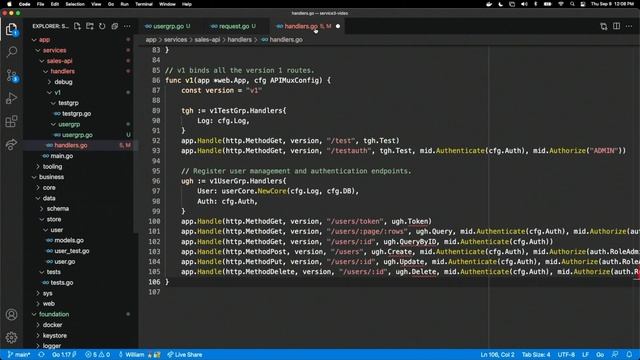Click the New File icon in Explorer
The height and width of the screenshot is (360, 640).
click(78, 26)
